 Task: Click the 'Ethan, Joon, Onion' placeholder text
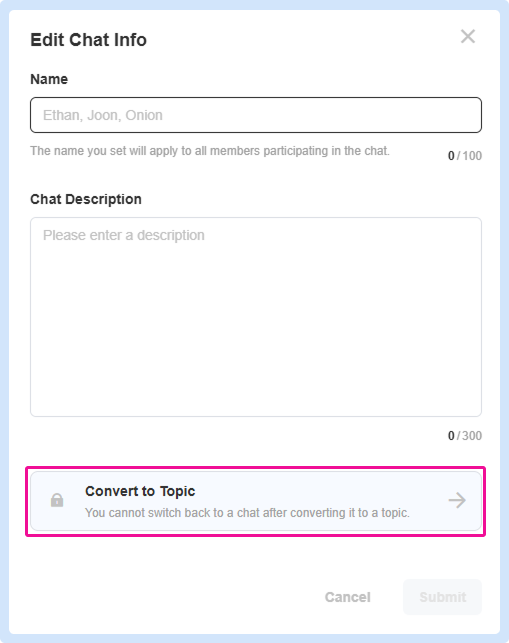click(103, 115)
